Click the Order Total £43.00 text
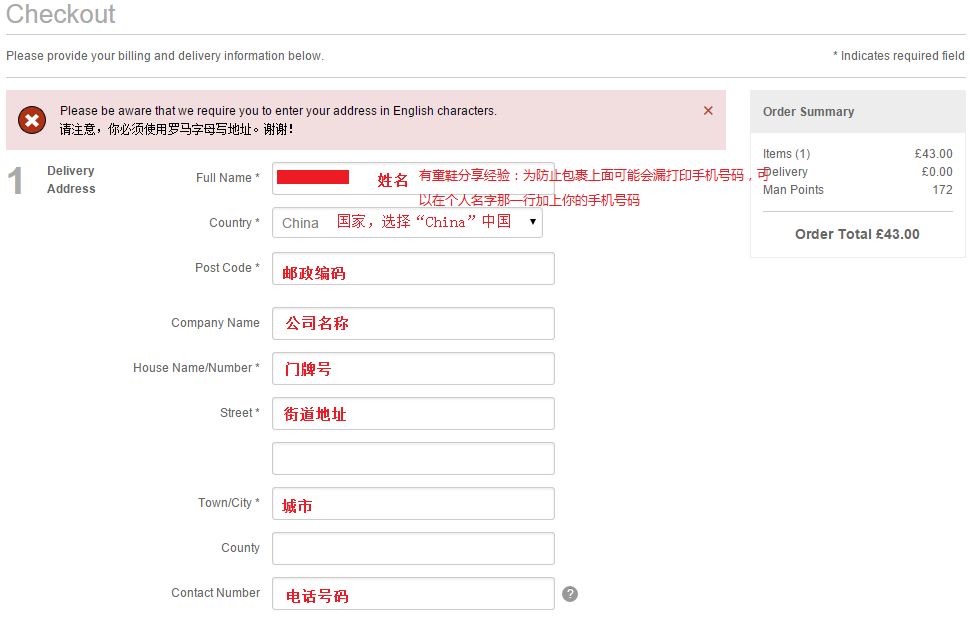 (x=857, y=234)
